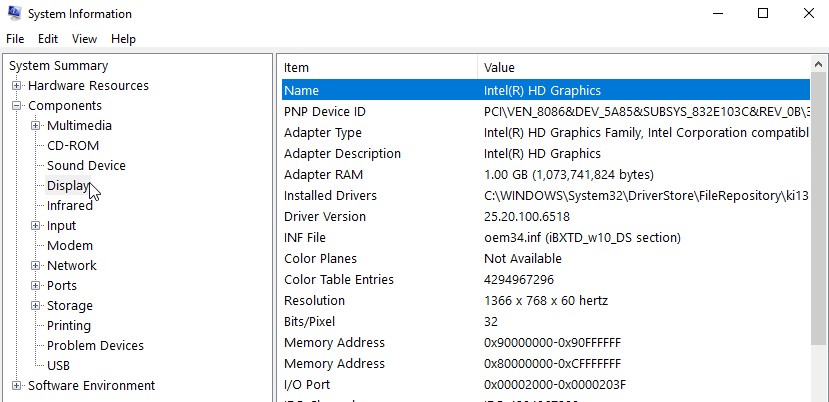Open the File menu

coord(15,39)
